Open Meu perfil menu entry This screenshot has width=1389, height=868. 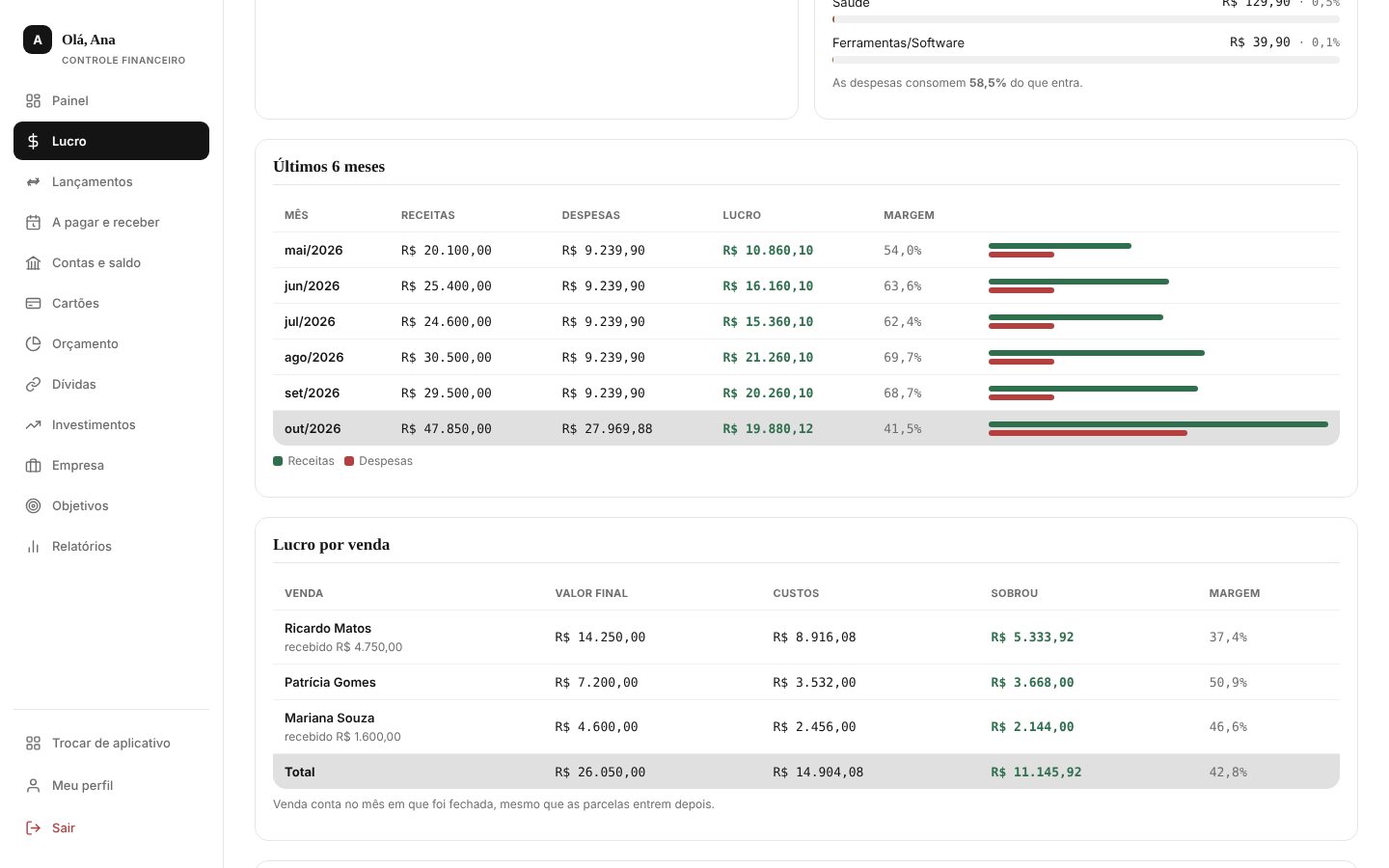click(111, 785)
